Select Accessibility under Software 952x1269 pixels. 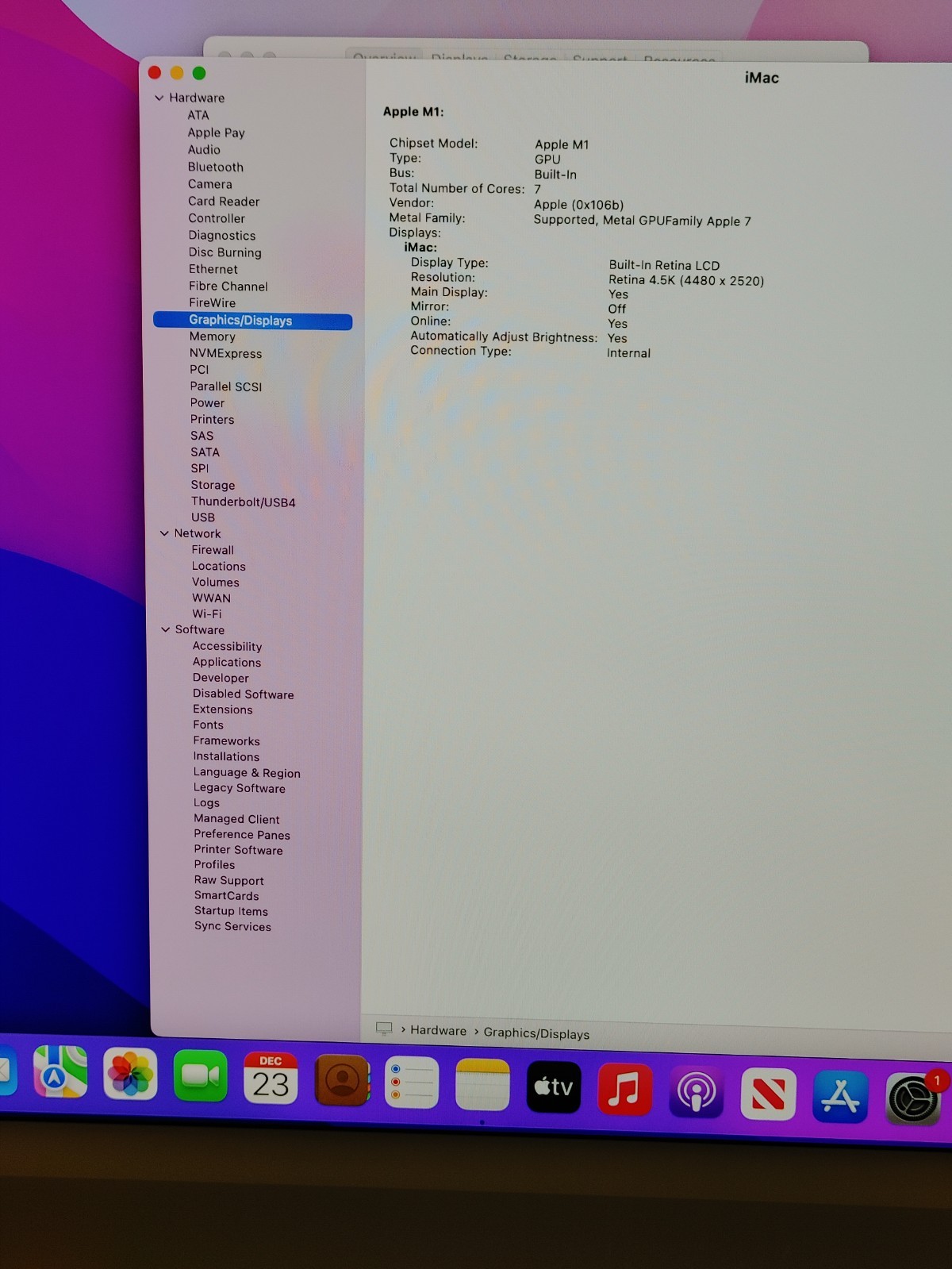point(228,647)
